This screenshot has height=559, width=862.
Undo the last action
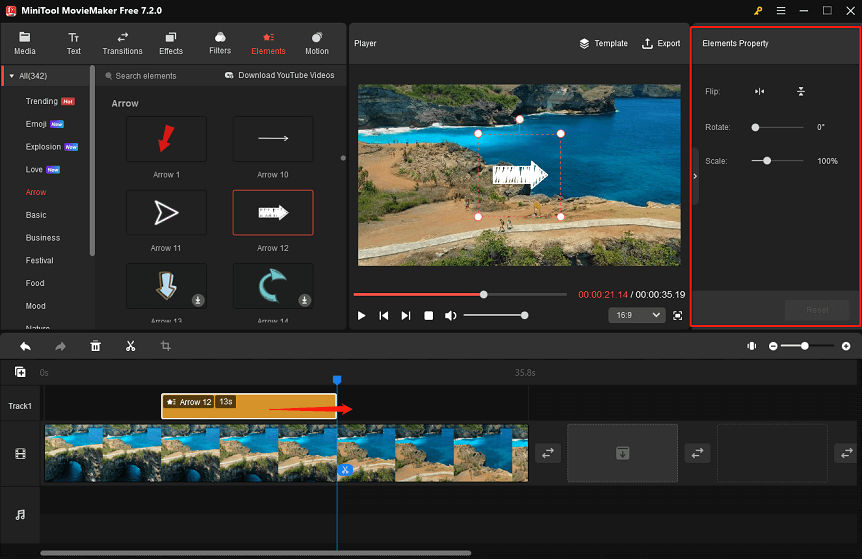click(25, 346)
